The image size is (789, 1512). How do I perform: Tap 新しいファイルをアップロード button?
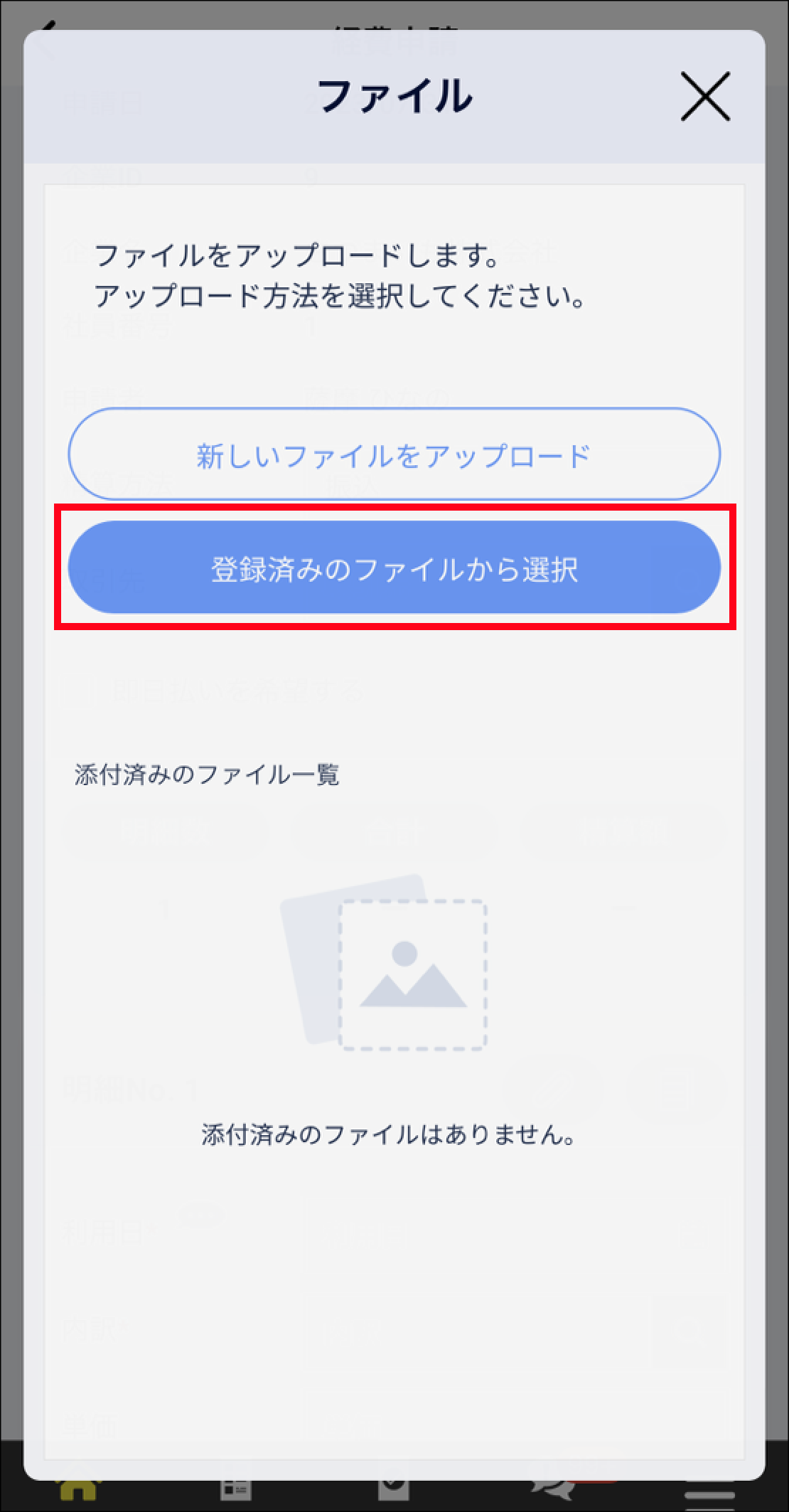[394, 454]
